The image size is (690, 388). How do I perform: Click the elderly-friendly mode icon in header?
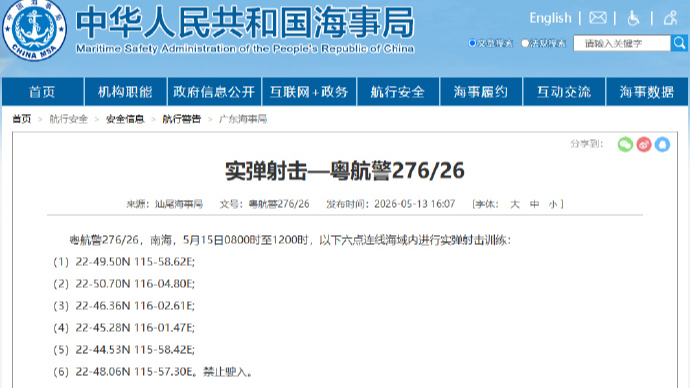tap(671, 18)
